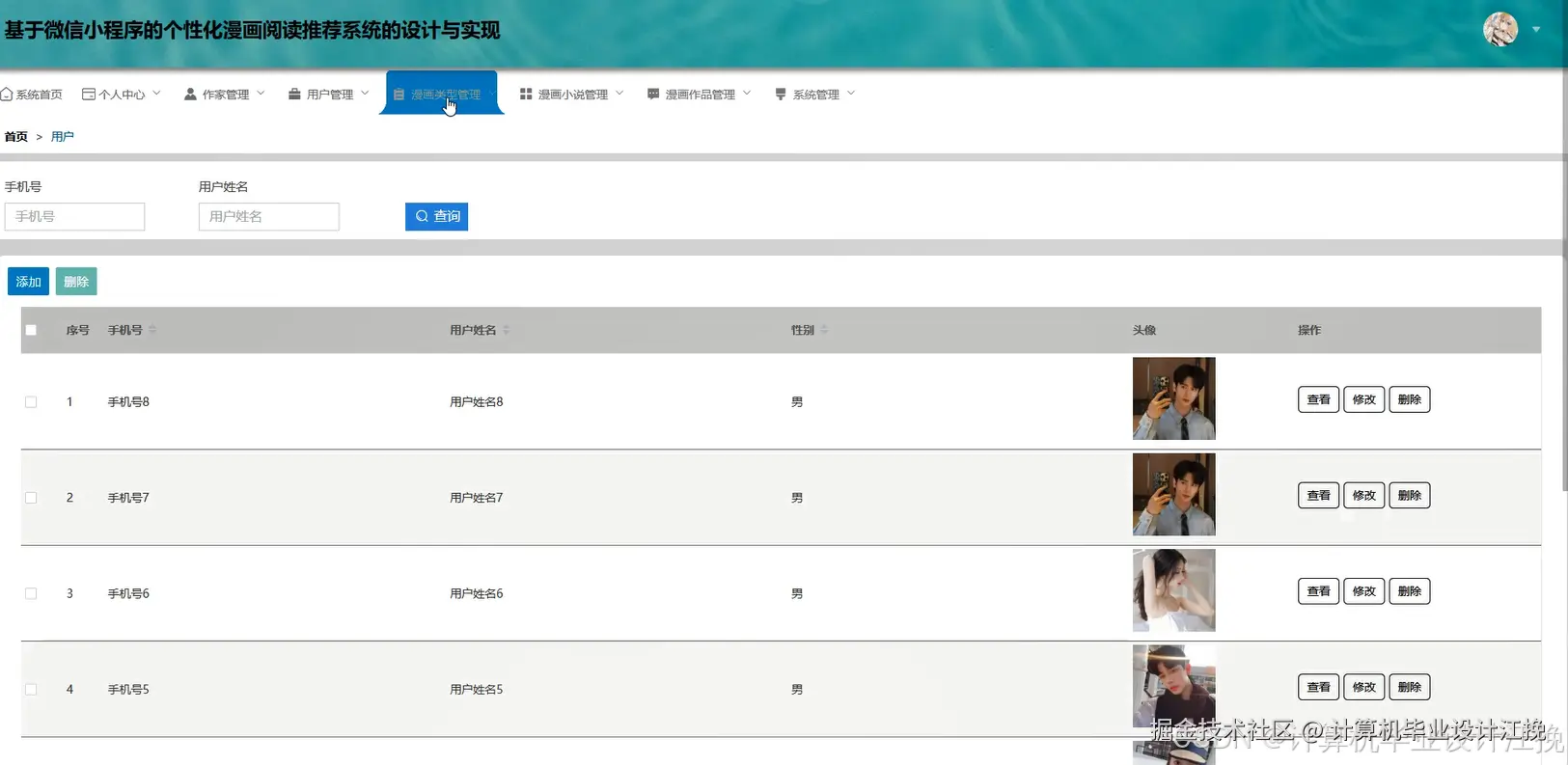The width and height of the screenshot is (1568, 765).
Task: Click 查看 in the 用户姓名7 row
Action: pos(1318,496)
